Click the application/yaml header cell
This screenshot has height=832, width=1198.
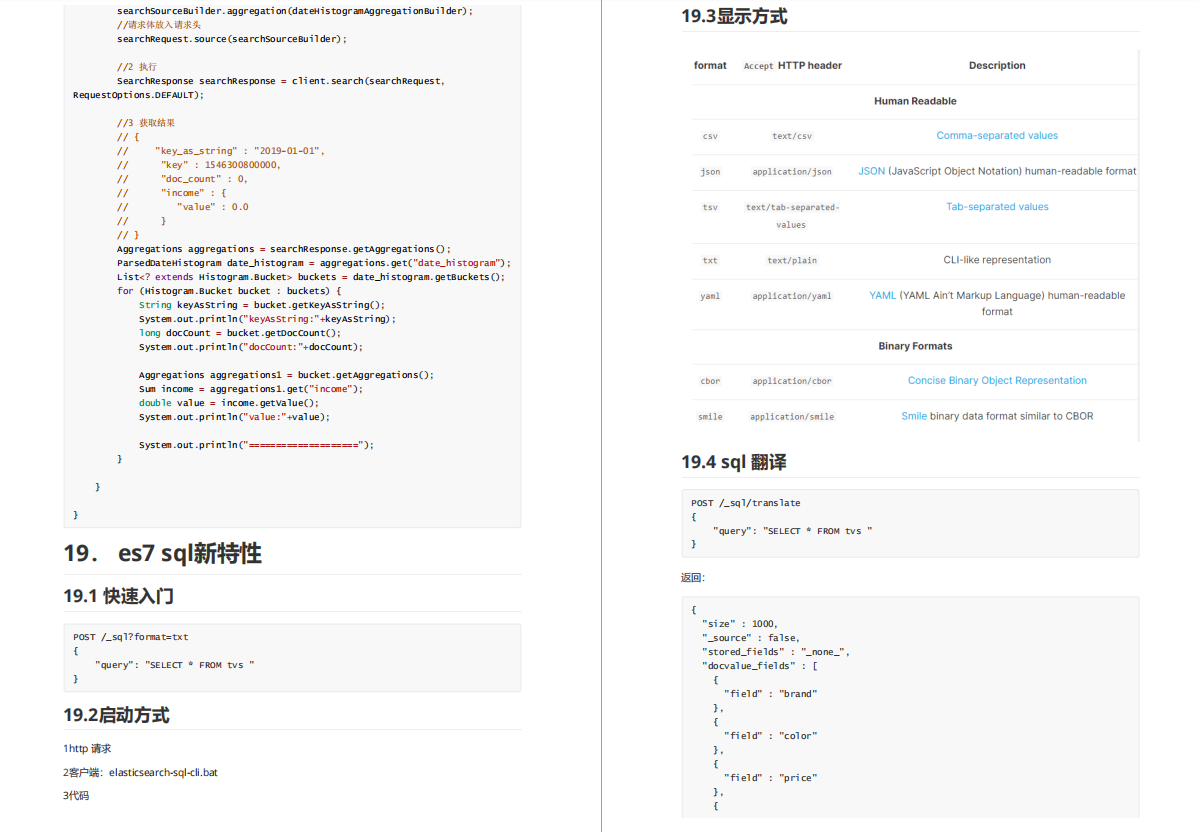pos(792,296)
